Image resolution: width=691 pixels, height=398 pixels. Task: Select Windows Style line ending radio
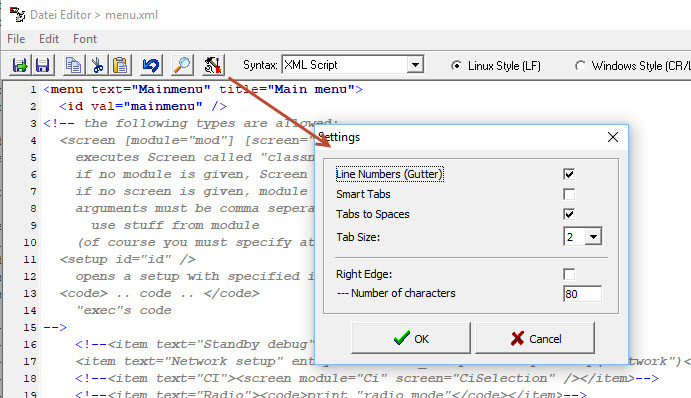click(x=580, y=66)
